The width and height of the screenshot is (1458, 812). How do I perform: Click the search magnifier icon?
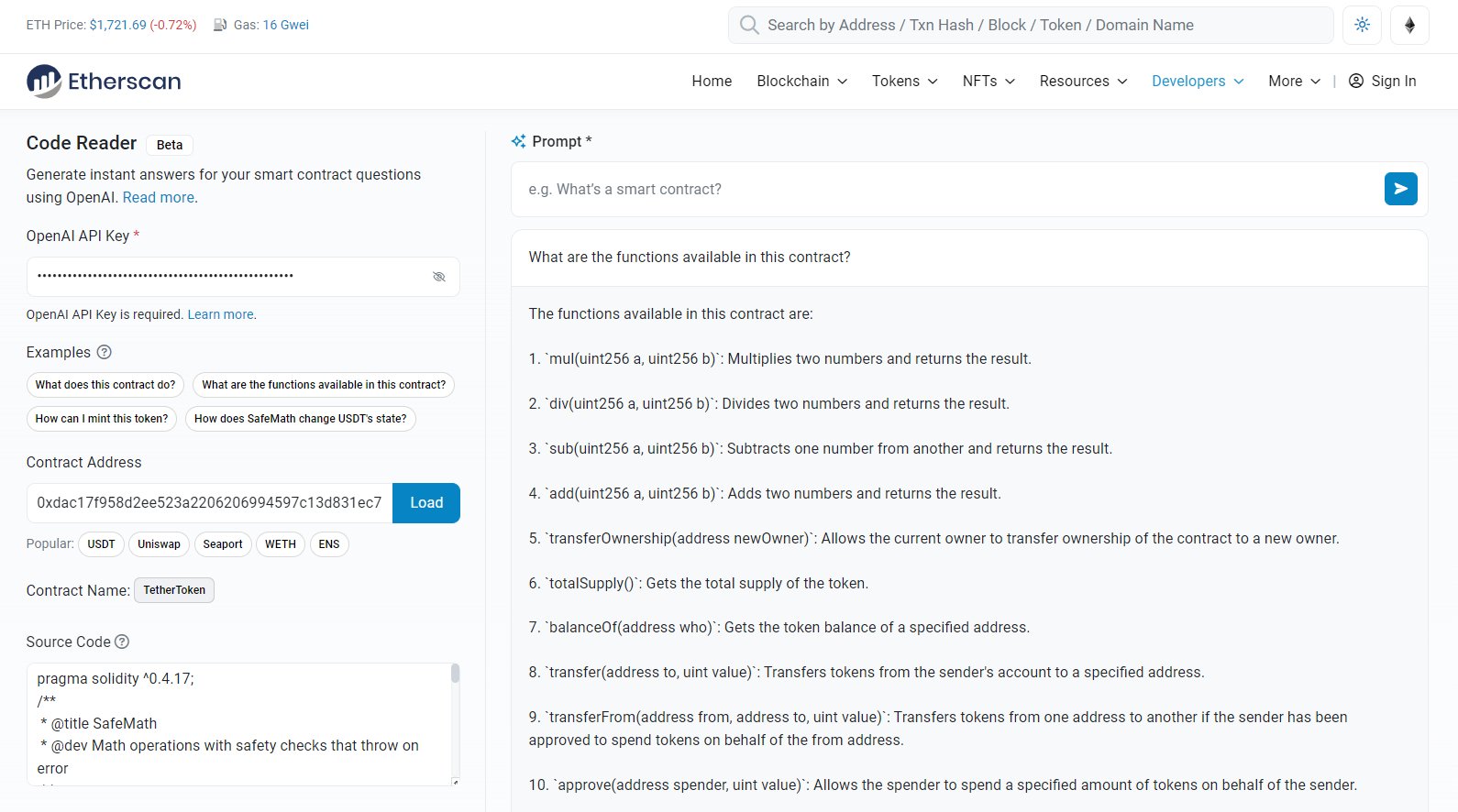point(749,25)
